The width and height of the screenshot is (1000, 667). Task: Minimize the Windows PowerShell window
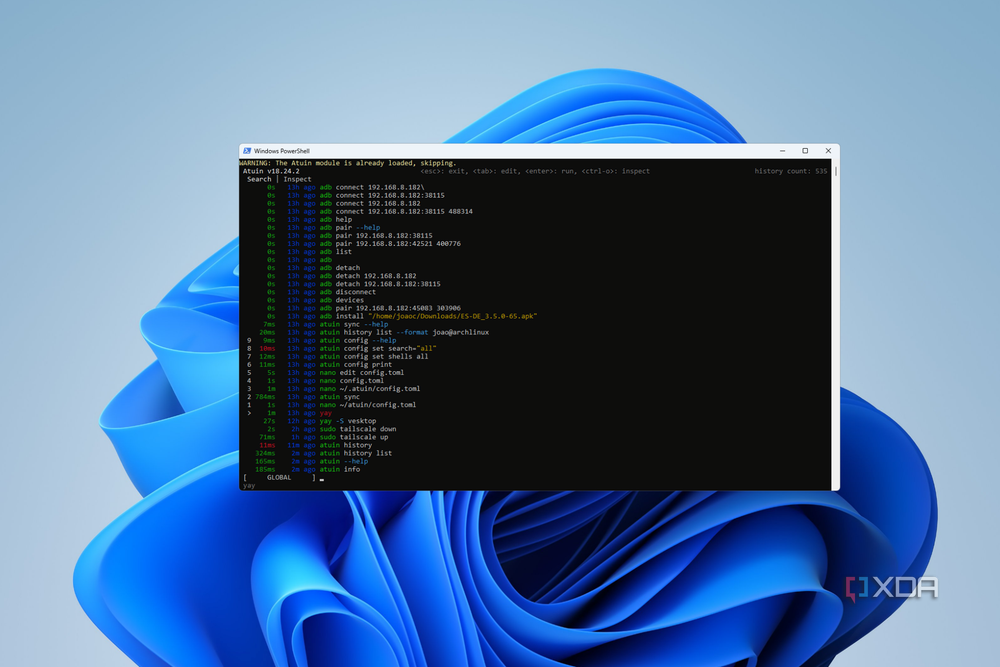tap(783, 151)
